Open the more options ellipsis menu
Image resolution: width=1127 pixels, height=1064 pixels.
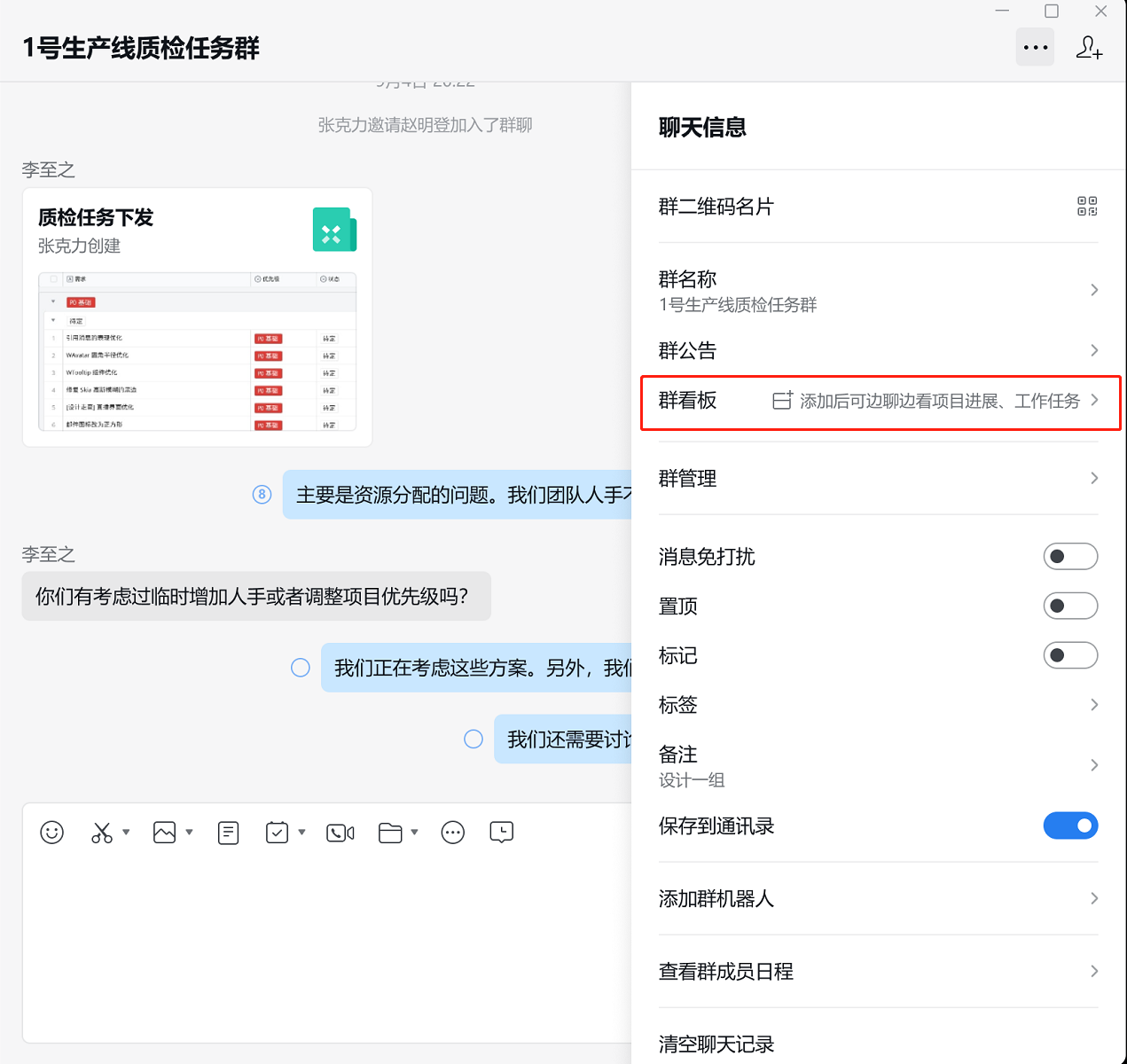[x=1035, y=47]
